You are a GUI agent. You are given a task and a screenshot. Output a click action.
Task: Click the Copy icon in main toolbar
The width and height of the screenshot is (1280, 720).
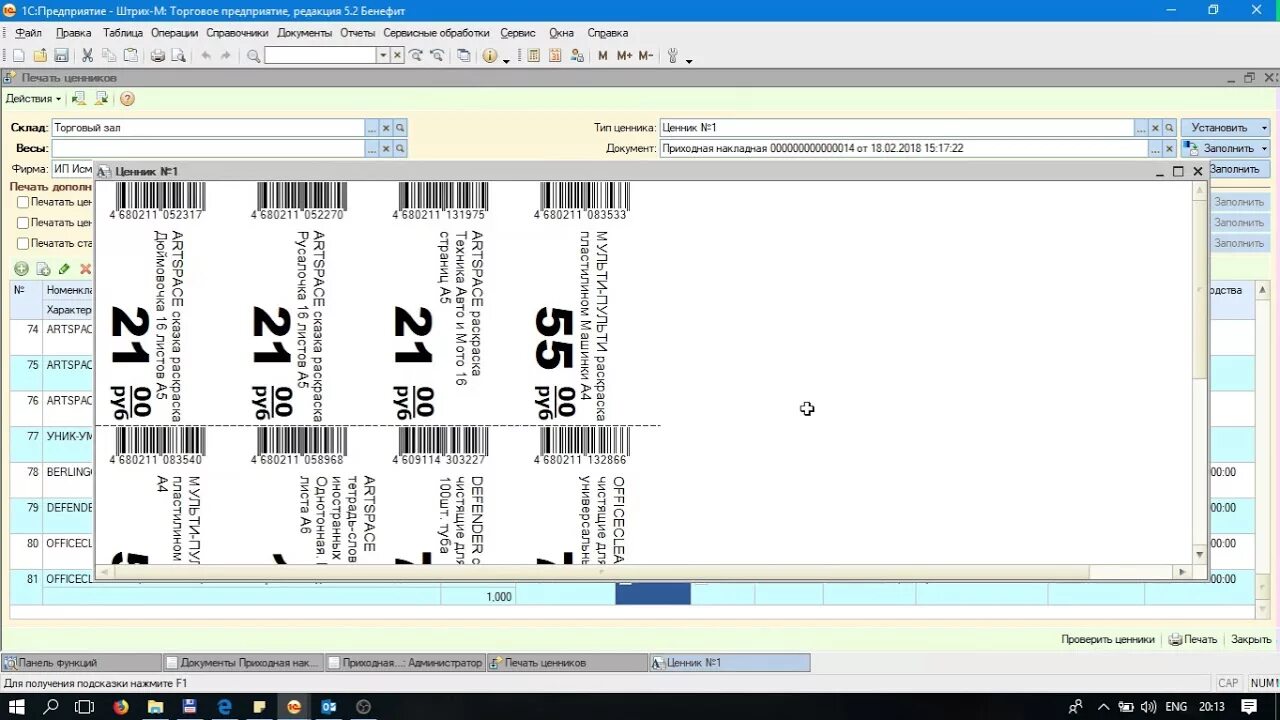tap(108, 56)
